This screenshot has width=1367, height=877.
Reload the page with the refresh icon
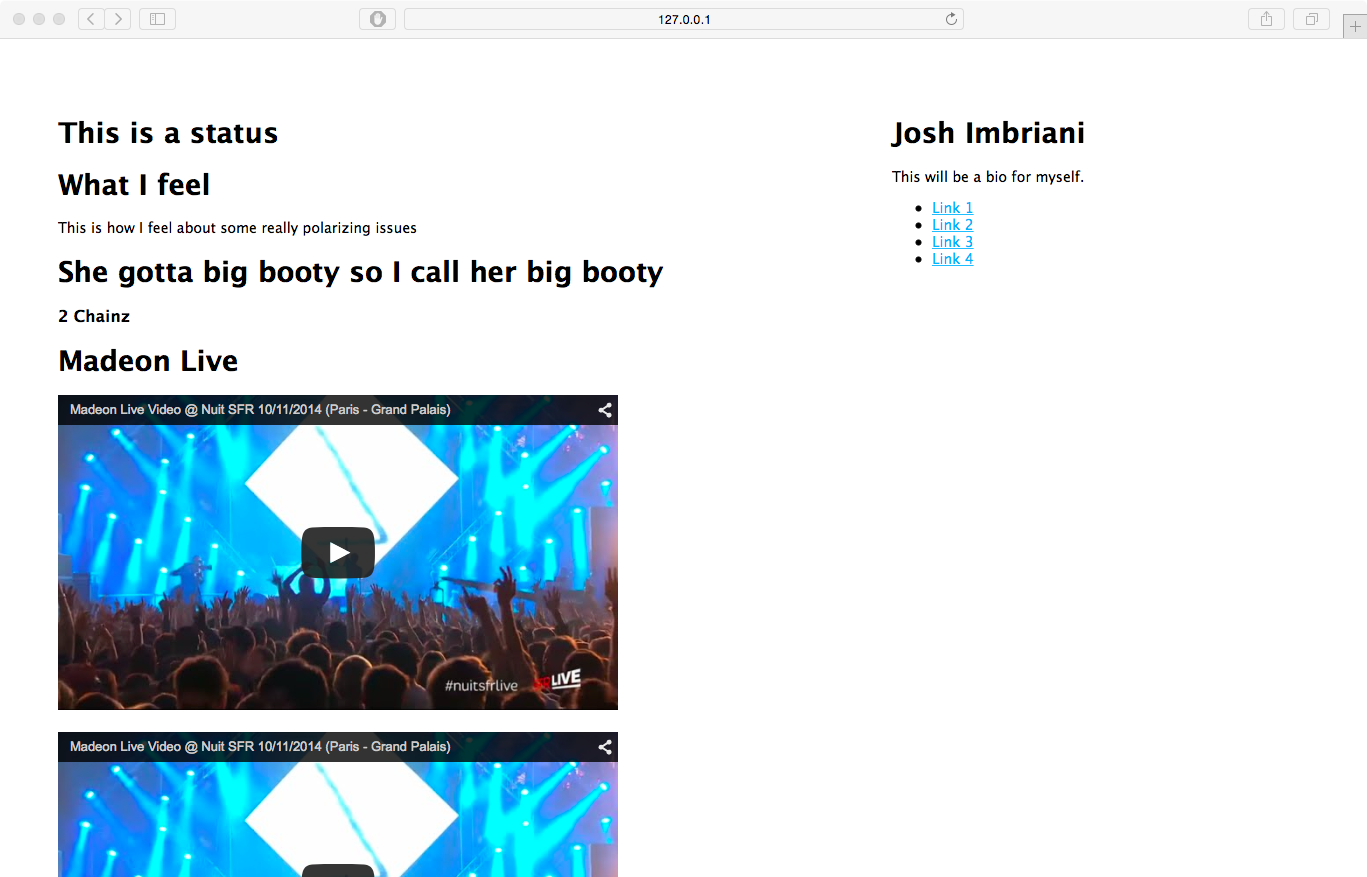(x=951, y=19)
